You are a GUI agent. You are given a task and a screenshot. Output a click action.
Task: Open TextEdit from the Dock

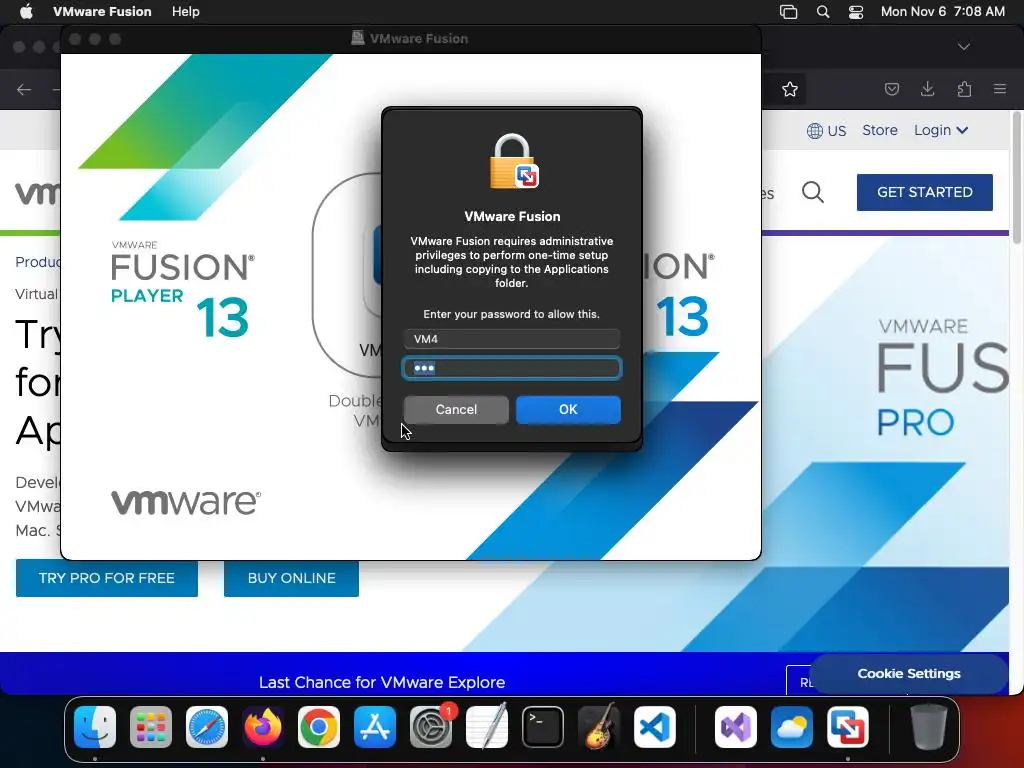click(487, 727)
